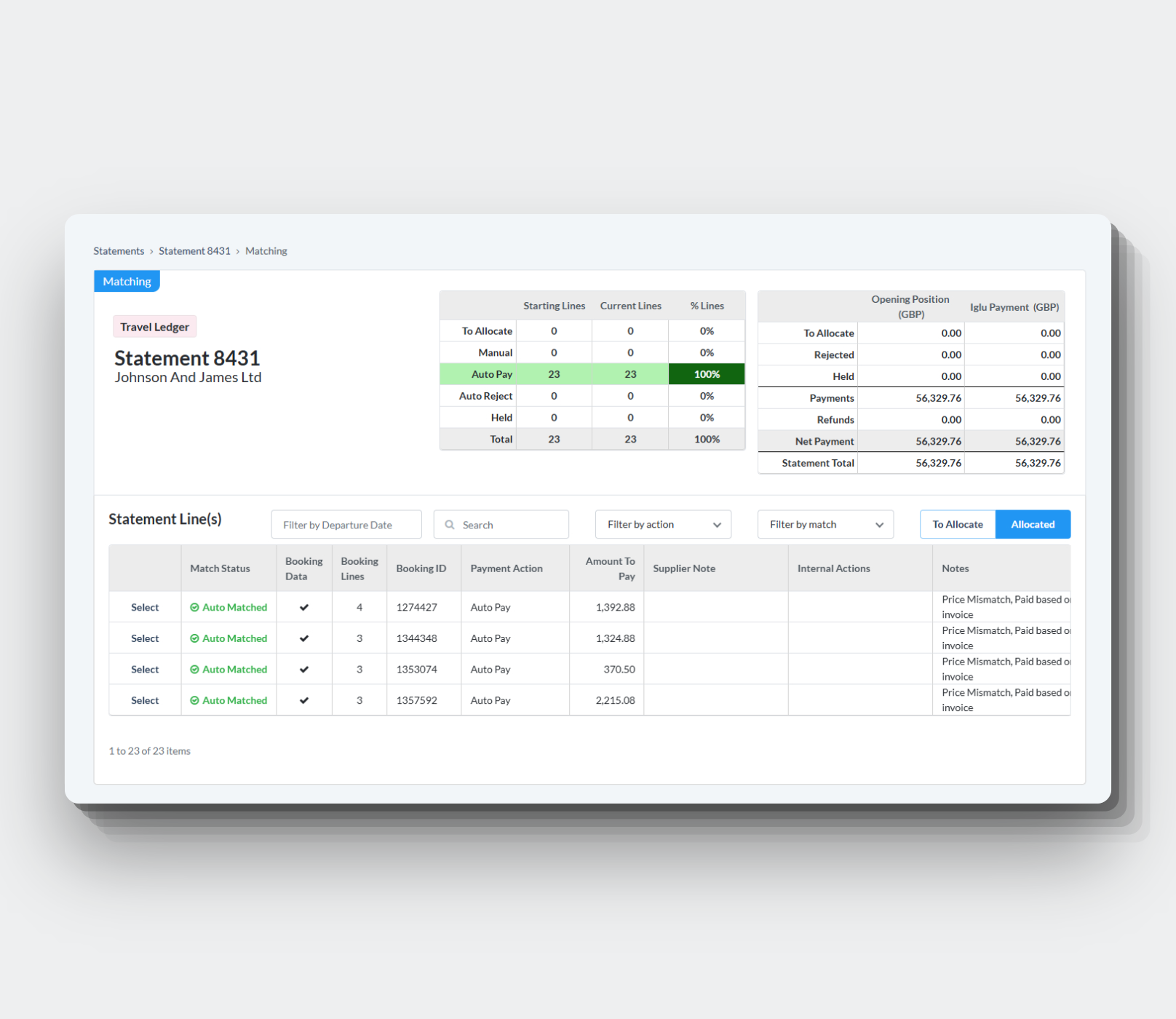
Task: Go to Statements breadcrumb link
Action: (x=119, y=251)
